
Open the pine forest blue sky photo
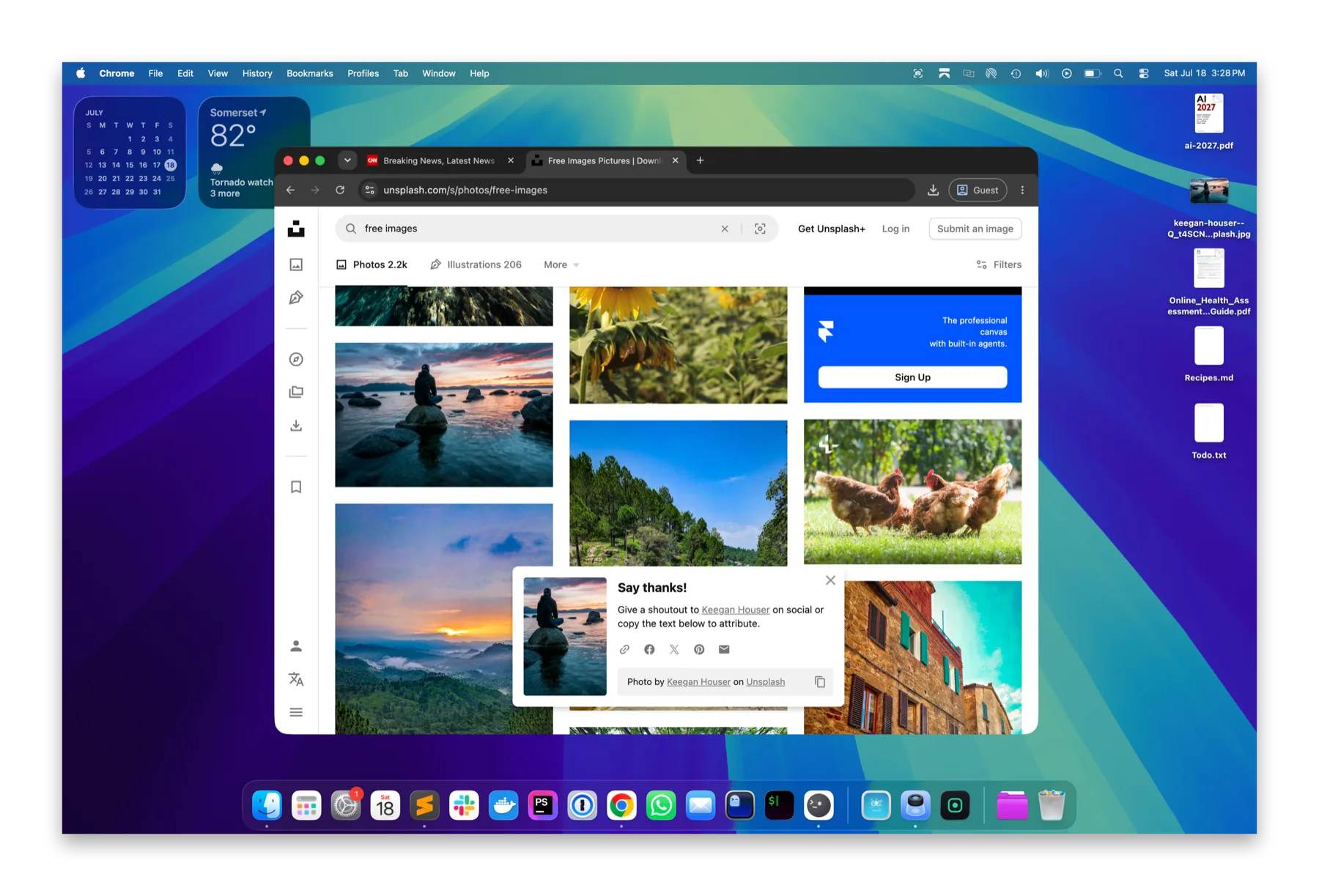click(x=679, y=493)
